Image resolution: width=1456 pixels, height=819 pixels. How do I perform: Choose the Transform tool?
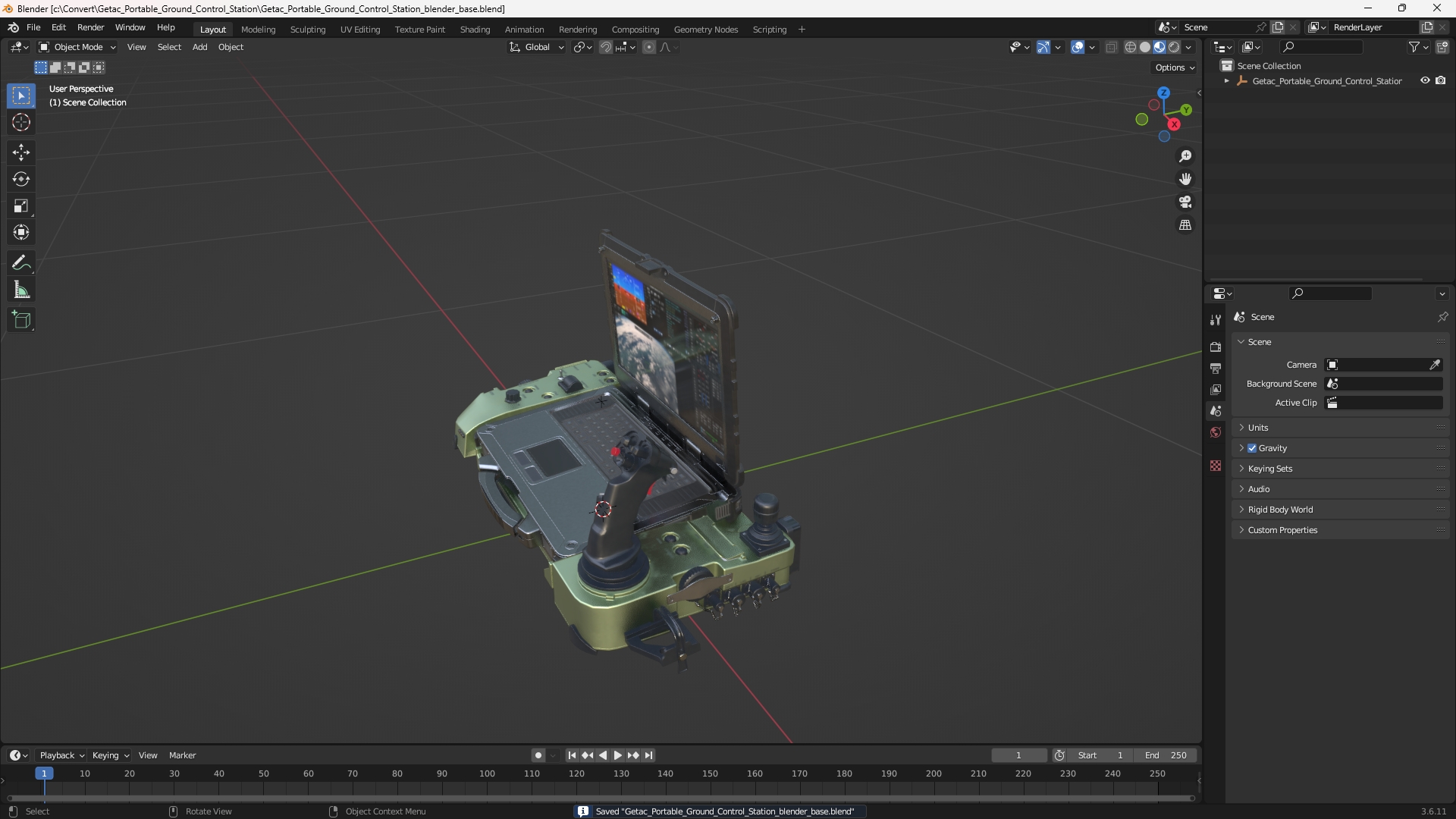coord(21,232)
